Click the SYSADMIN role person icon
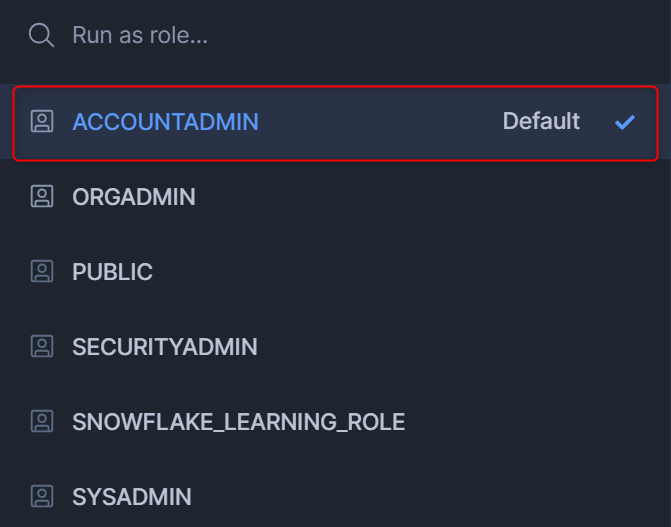The height and width of the screenshot is (527, 671). click(42, 496)
